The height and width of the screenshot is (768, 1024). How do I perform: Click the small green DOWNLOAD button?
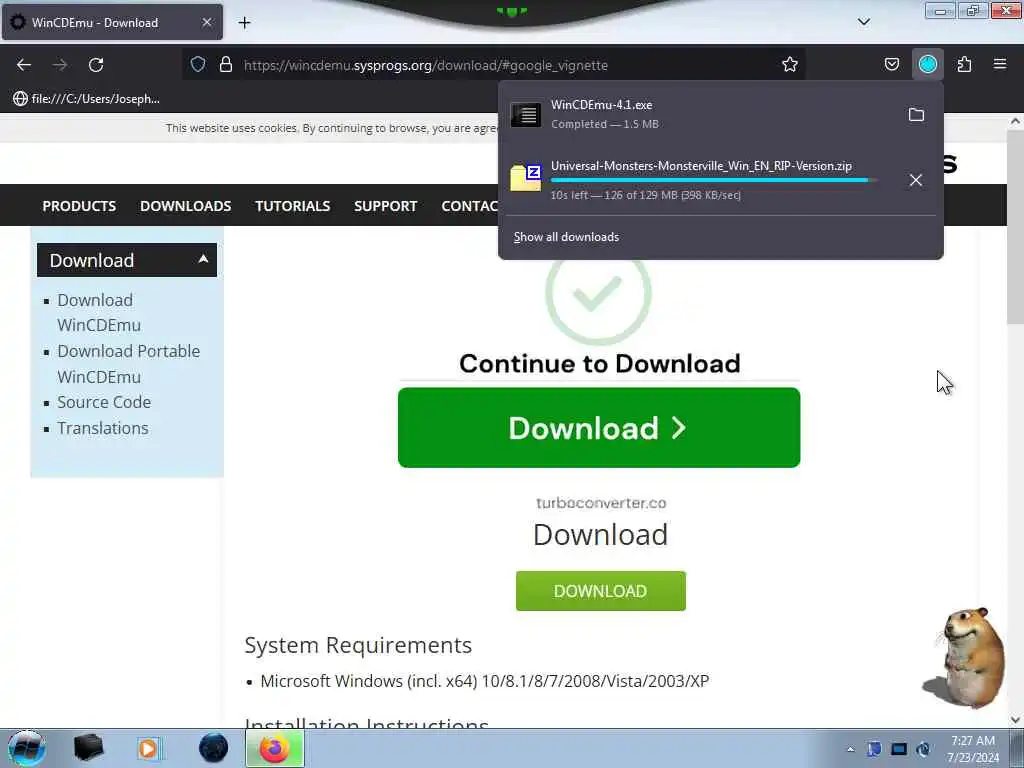601,591
